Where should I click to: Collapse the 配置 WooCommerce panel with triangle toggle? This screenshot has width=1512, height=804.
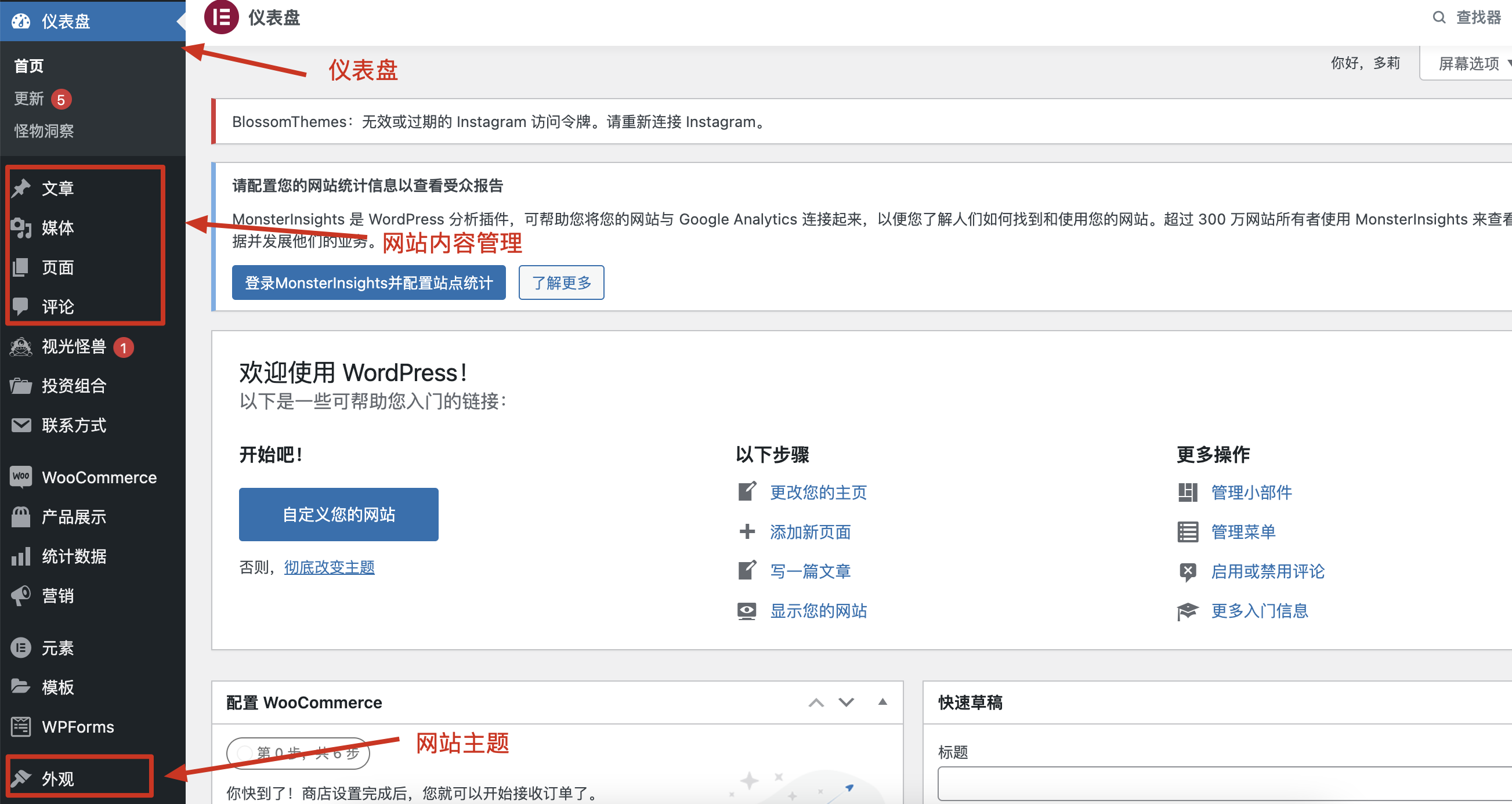(x=882, y=702)
